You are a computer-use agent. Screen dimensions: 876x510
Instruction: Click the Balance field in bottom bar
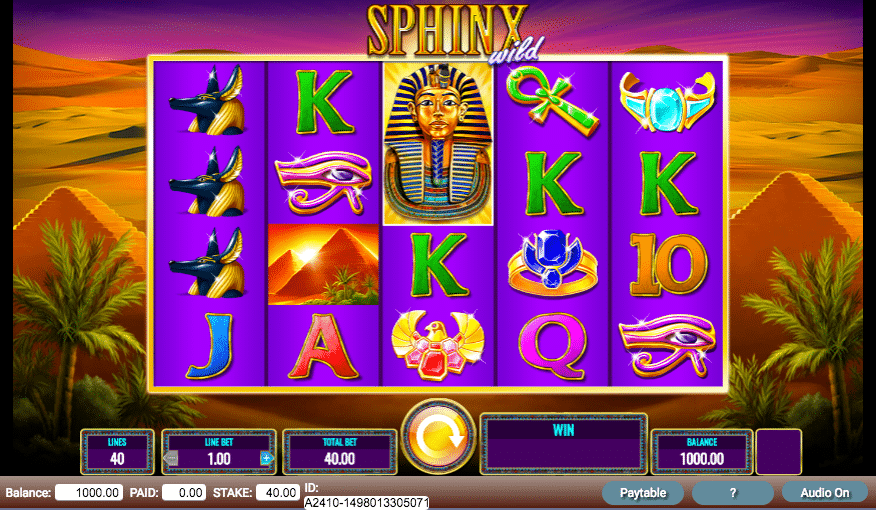click(x=89, y=493)
